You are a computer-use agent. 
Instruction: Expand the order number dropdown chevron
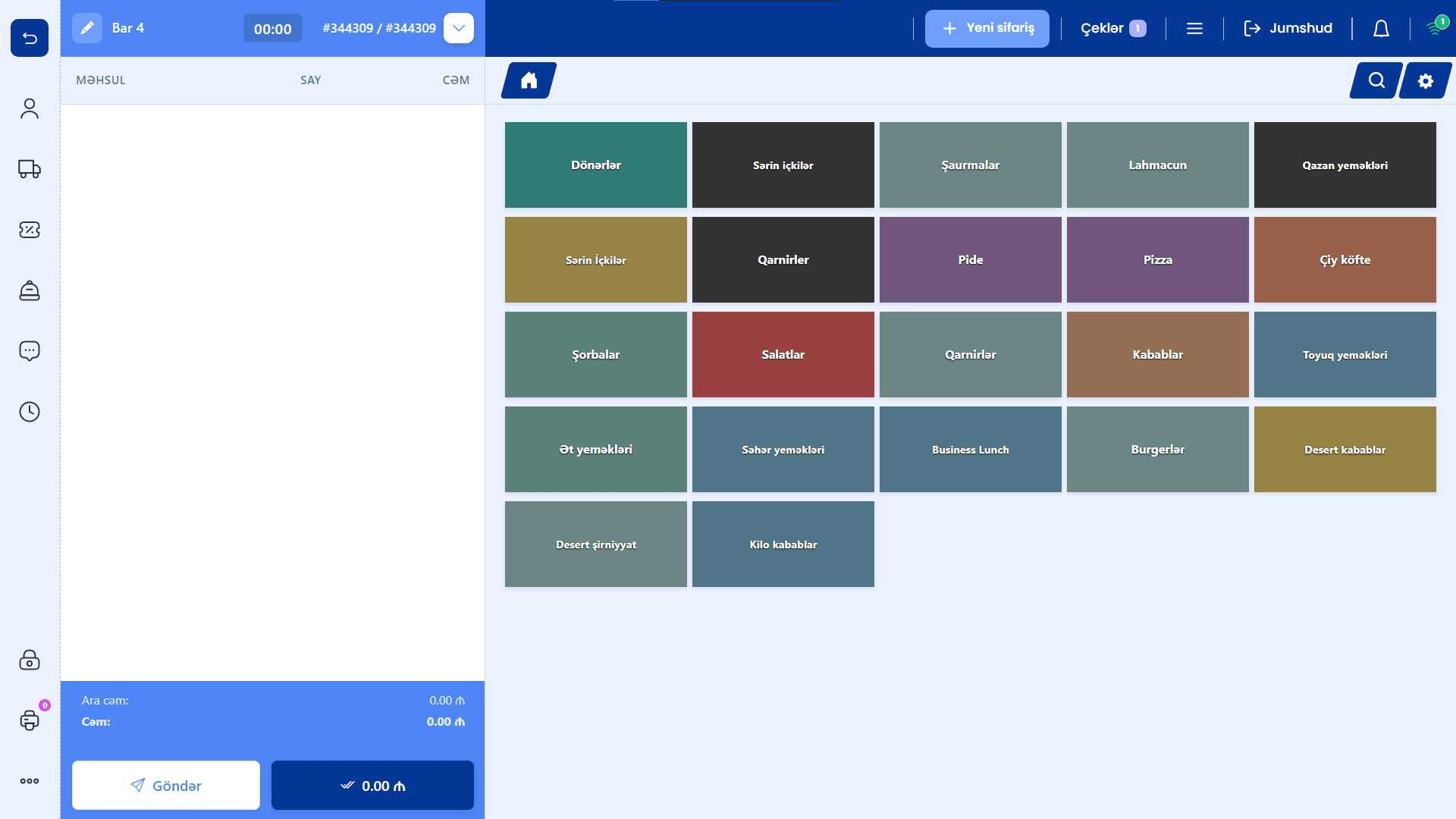(x=459, y=28)
